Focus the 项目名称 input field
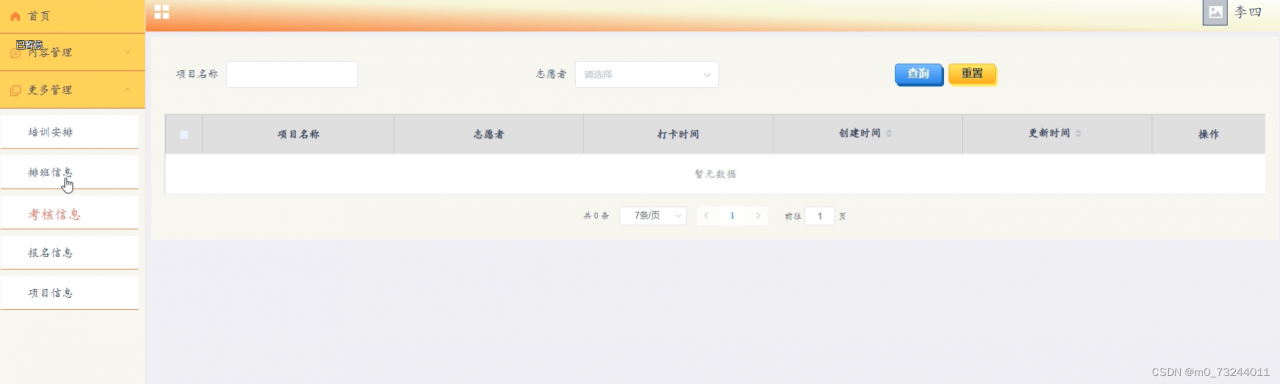Viewport: 1280px width, 384px height. 292,74
